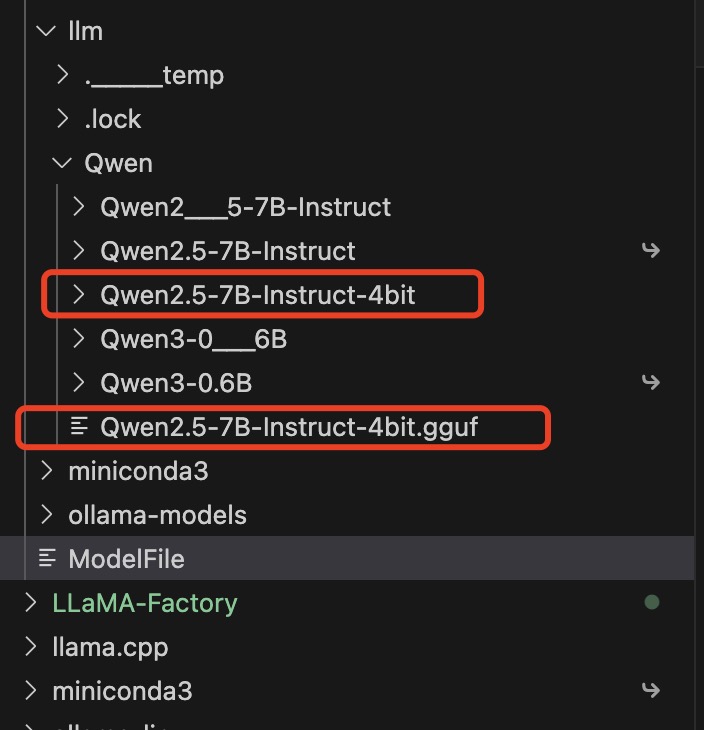Select the Qwen2.5-7B-Instruct-4bit folder
Screen dimensions: 704x730
(257, 295)
